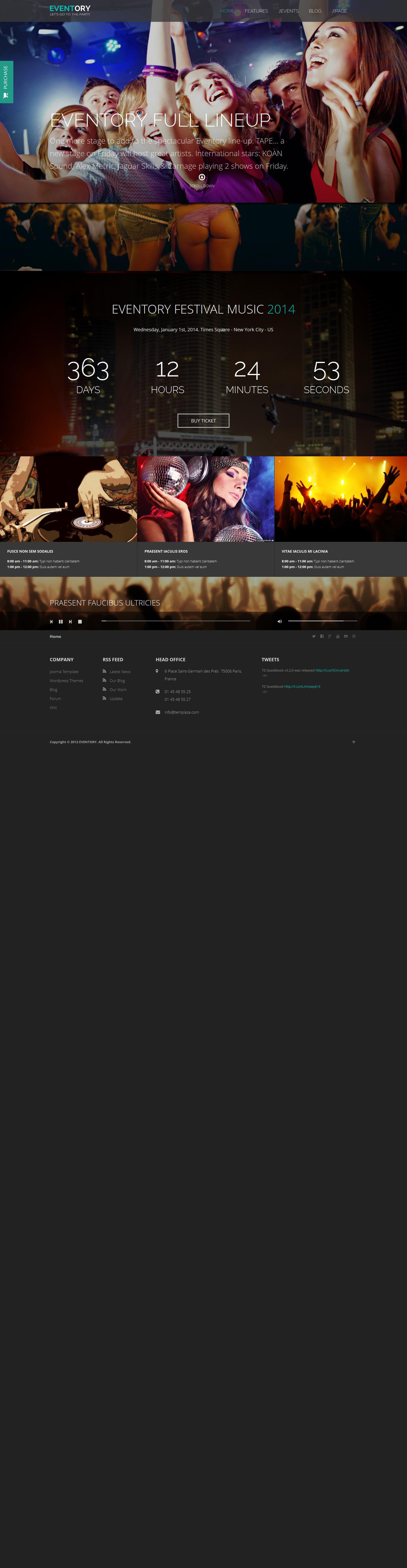Open the JPage menu item
Screen dimensions: 407x1568
point(339,11)
